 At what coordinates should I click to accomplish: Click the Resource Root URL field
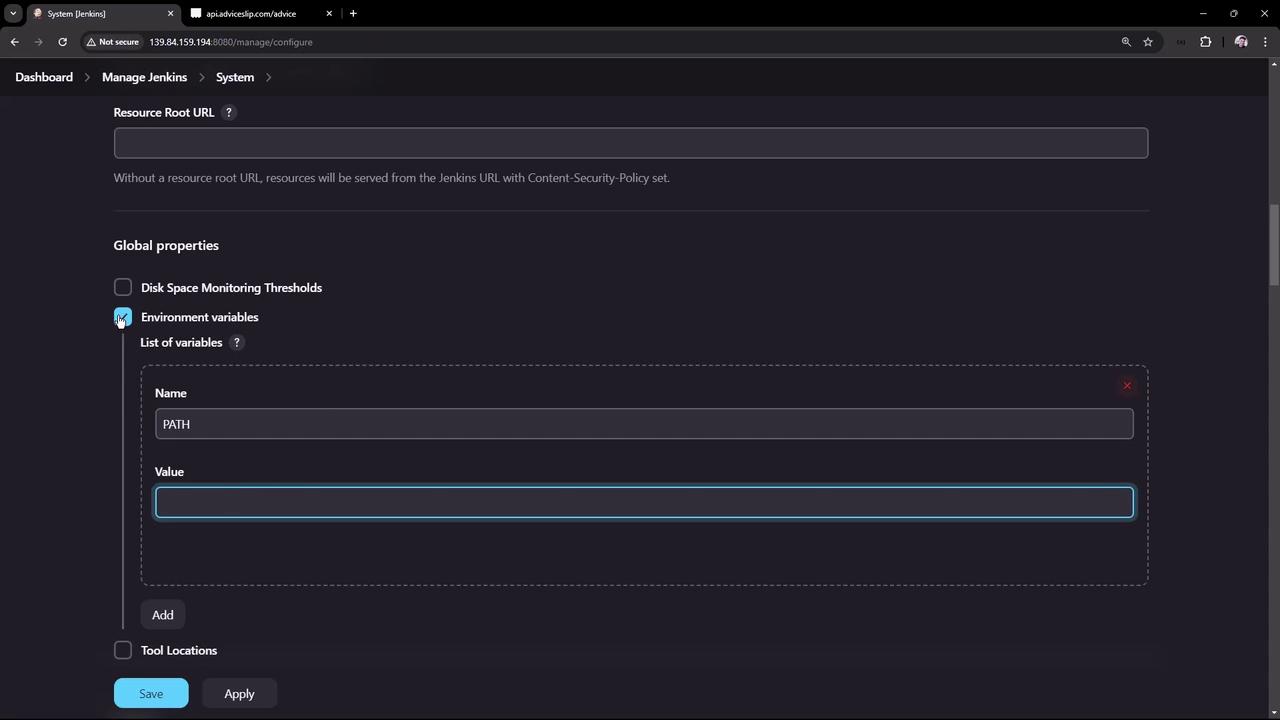(x=631, y=143)
